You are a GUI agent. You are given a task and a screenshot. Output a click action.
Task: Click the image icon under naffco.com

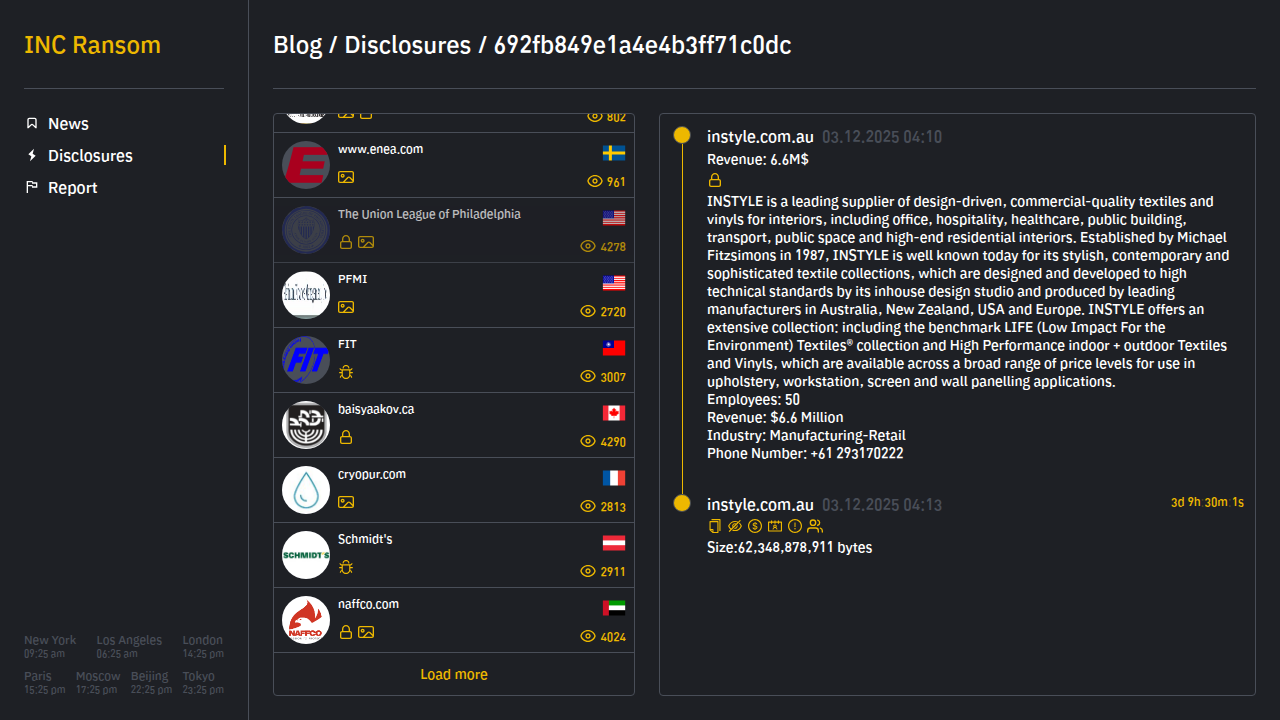click(x=366, y=632)
